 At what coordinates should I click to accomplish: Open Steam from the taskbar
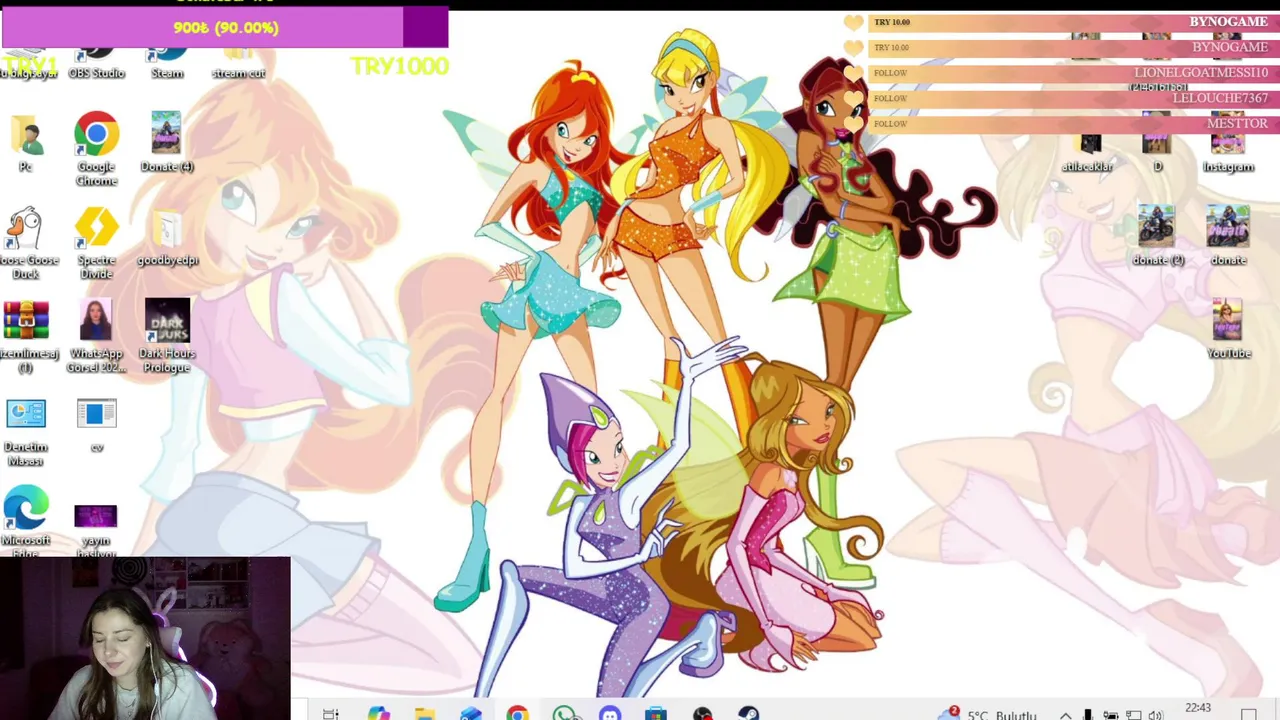pos(748,713)
